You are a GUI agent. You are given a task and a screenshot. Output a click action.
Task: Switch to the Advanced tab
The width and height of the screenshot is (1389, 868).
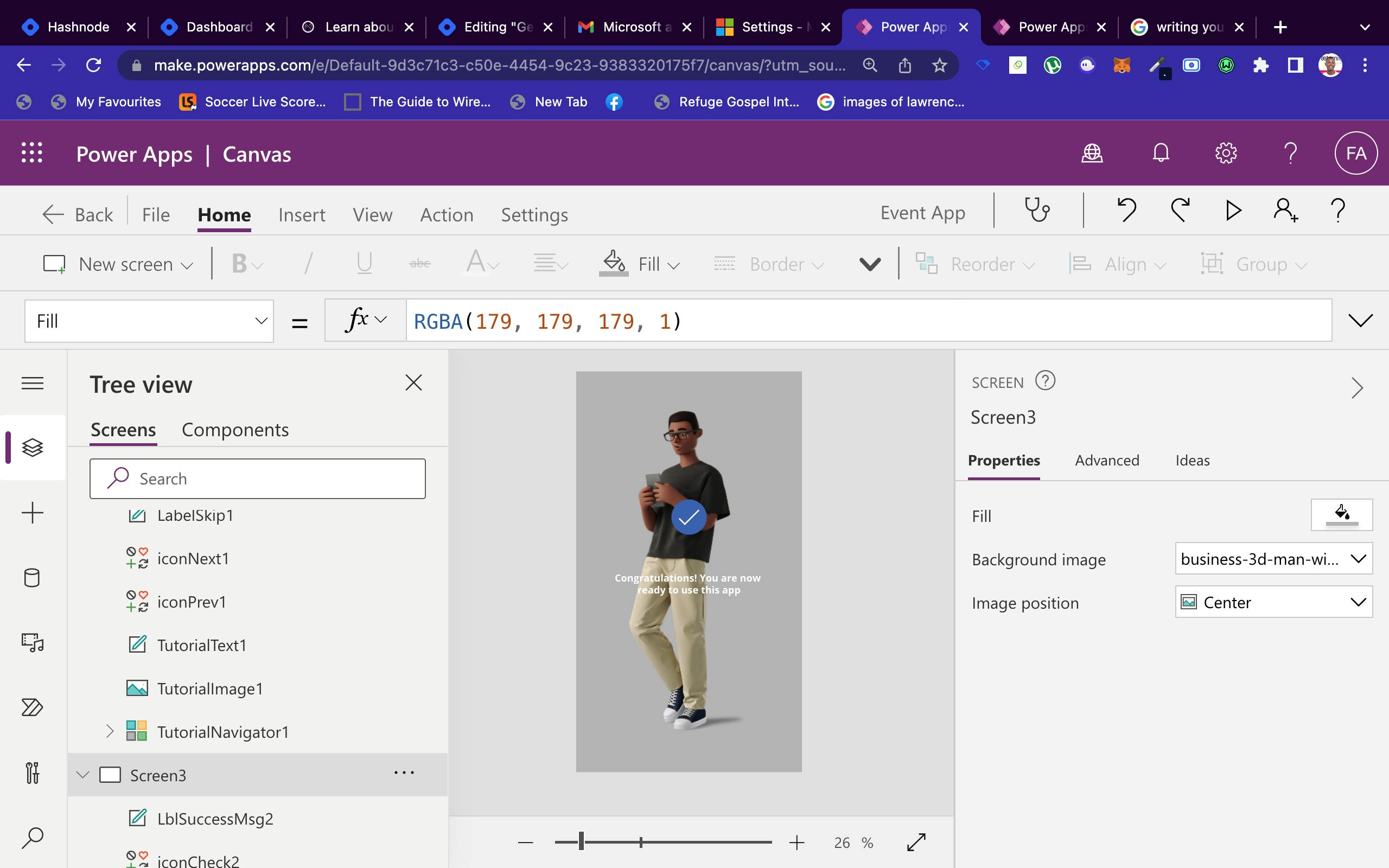pos(1107,460)
